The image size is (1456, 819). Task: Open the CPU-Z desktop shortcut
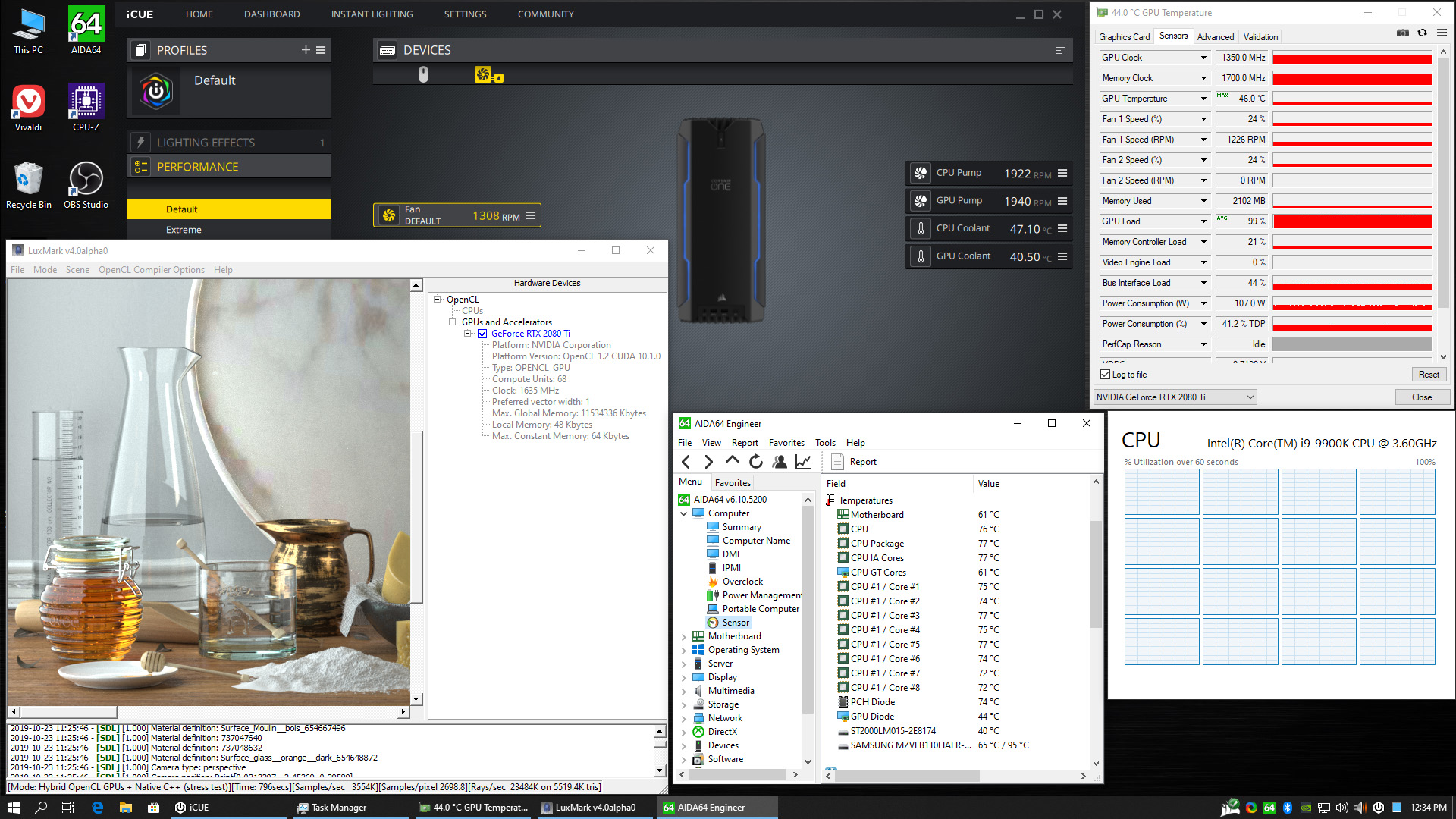(86, 107)
